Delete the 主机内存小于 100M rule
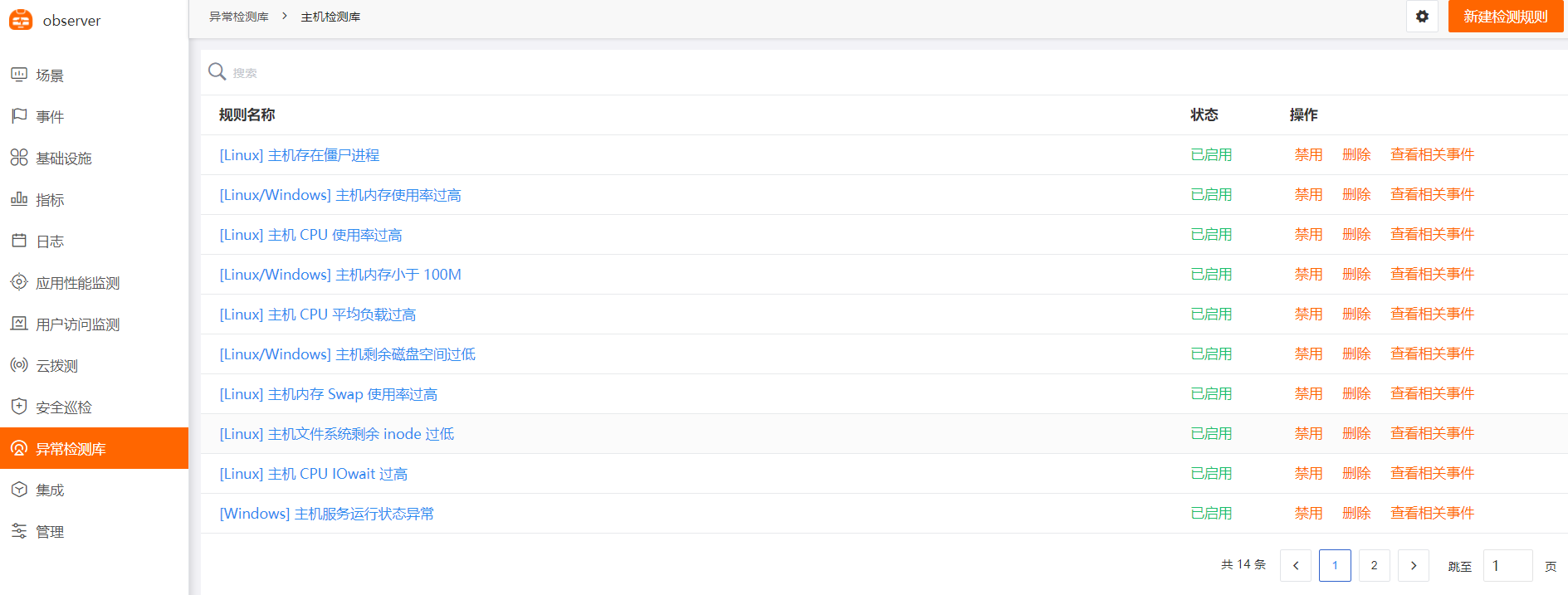 click(1356, 275)
